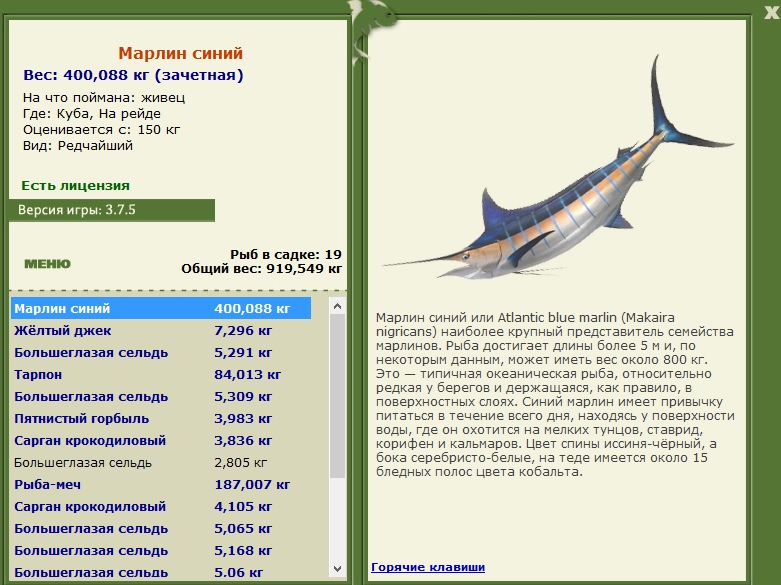Click the fish list scroll-up arrow
This screenshot has width=781, height=585.
tap(337, 306)
